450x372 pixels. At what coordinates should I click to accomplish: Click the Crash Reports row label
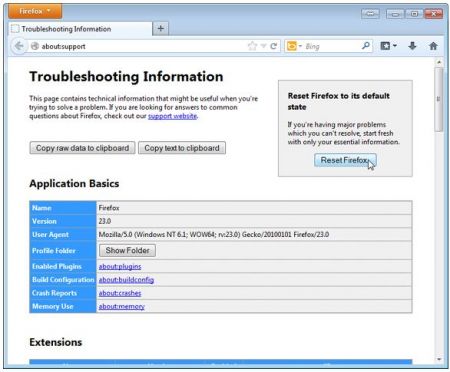pyautogui.click(x=54, y=293)
